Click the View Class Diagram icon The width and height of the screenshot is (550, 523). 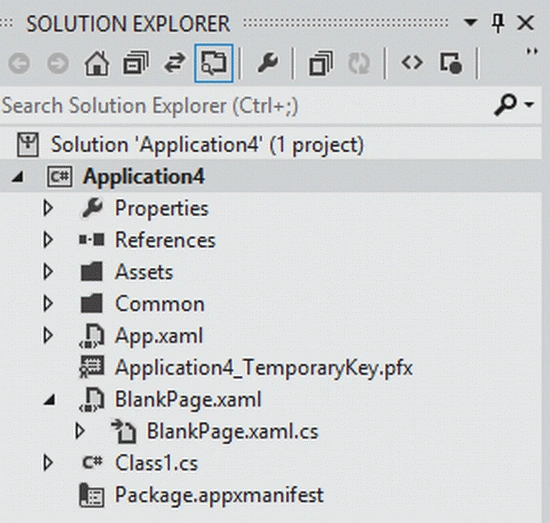pos(451,63)
